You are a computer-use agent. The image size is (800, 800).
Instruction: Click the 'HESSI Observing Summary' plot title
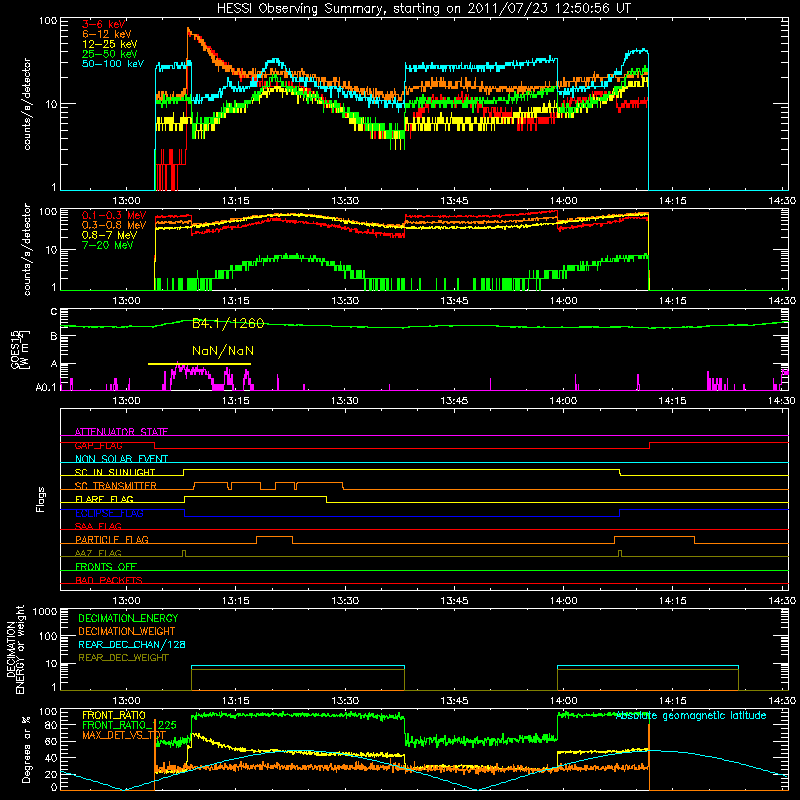click(423, 9)
